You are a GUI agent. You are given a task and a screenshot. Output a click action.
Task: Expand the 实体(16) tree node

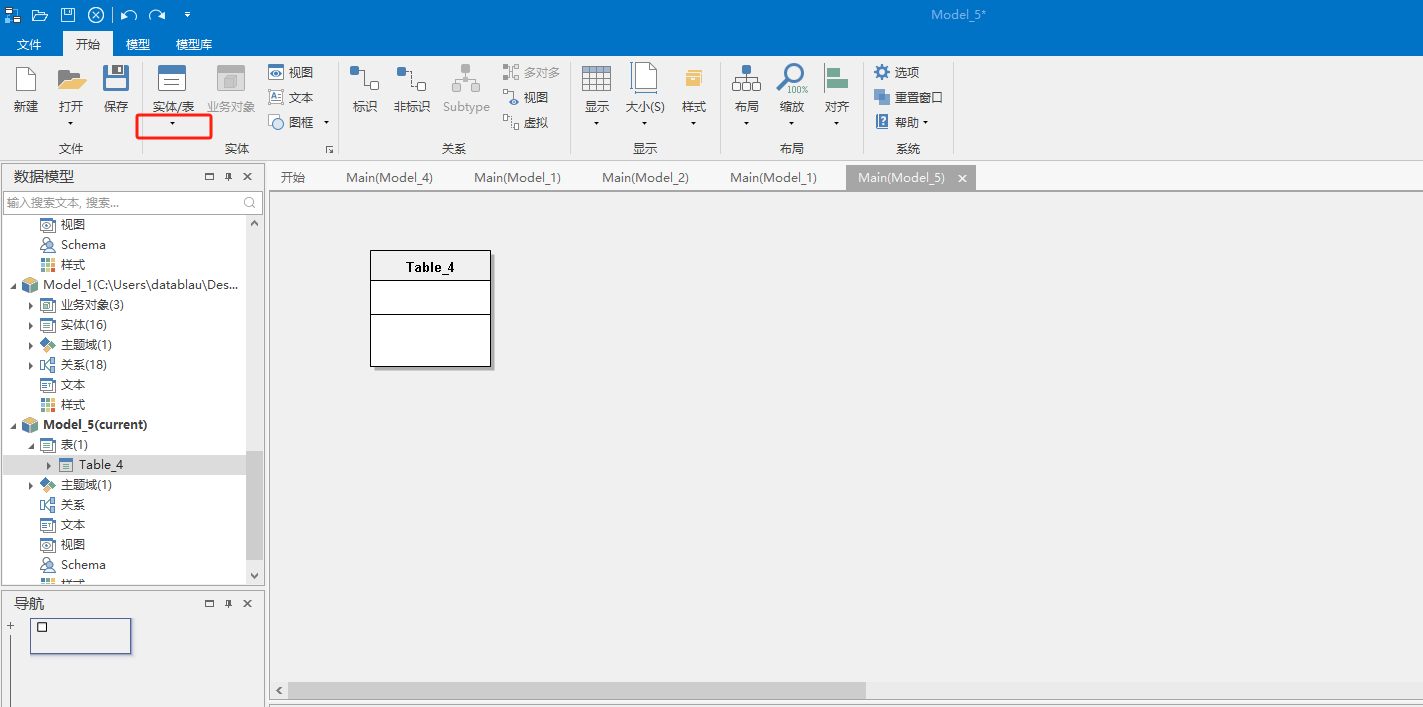[30, 325]
